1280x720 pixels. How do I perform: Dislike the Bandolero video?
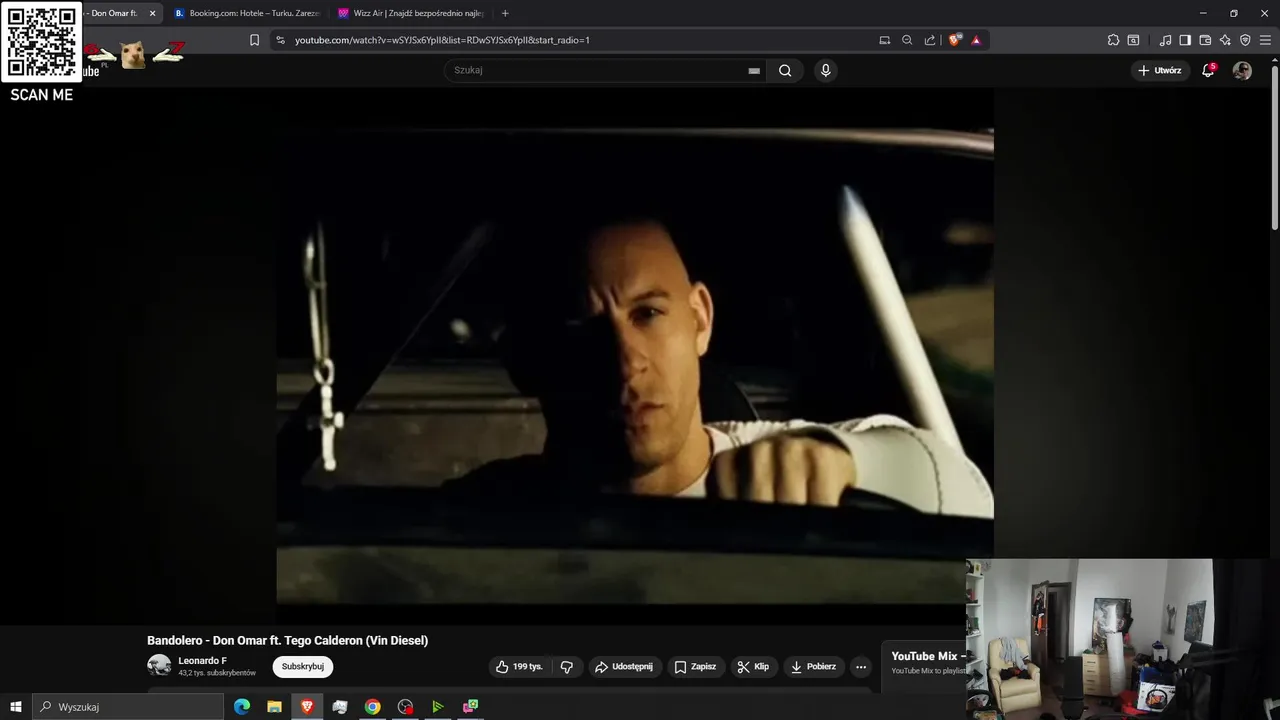[567, 667]
